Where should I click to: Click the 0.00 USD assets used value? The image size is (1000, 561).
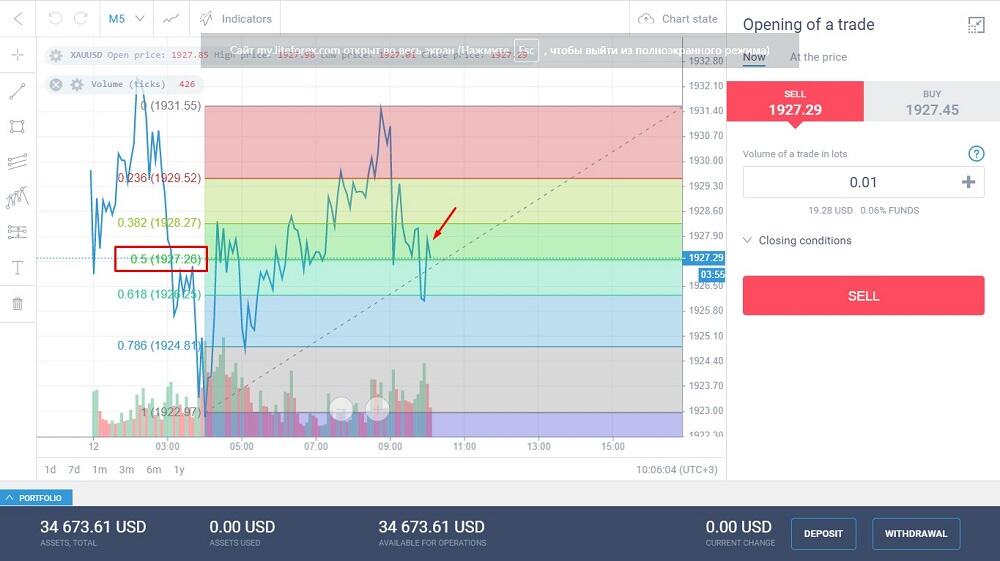(x=242, y=527)
